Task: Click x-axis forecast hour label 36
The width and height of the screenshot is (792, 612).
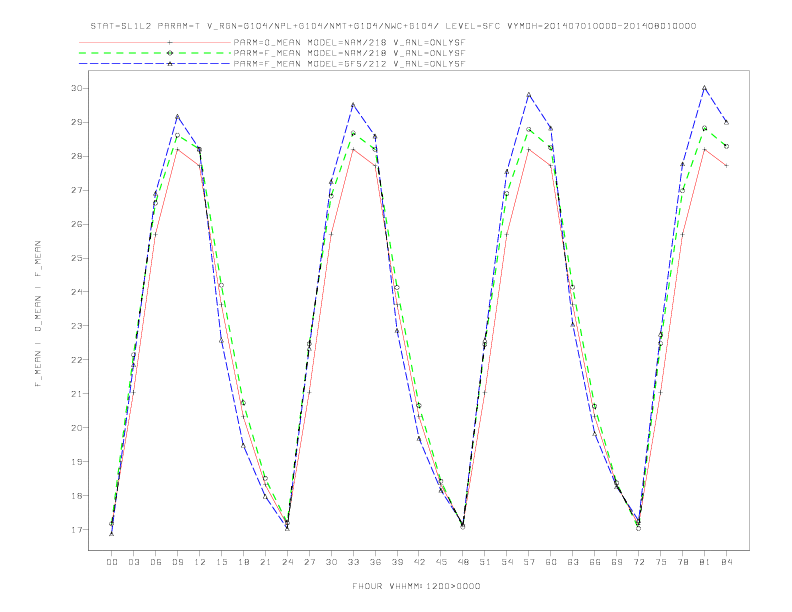Action: pos(375,562)
